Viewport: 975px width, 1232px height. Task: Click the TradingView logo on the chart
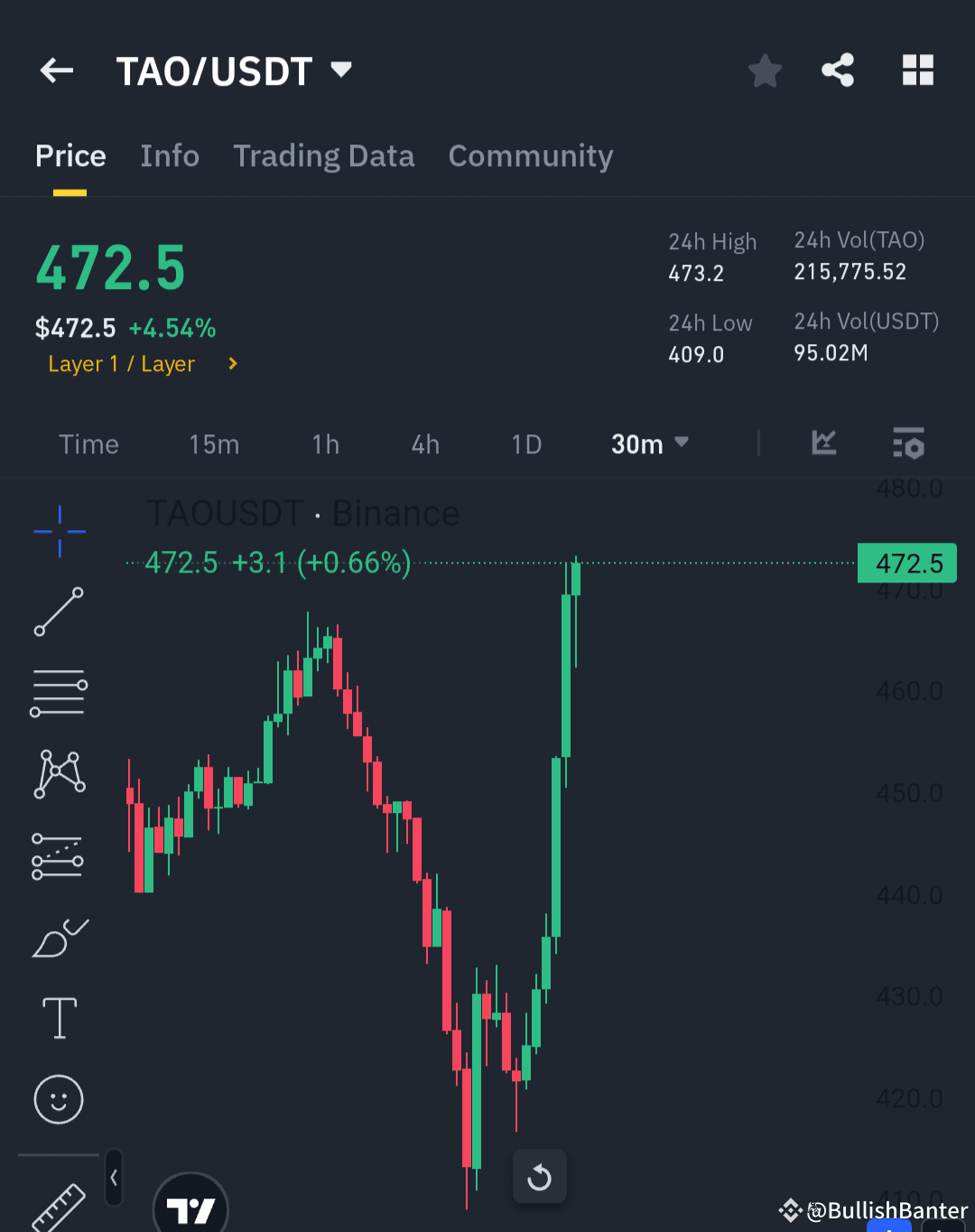190,1206
